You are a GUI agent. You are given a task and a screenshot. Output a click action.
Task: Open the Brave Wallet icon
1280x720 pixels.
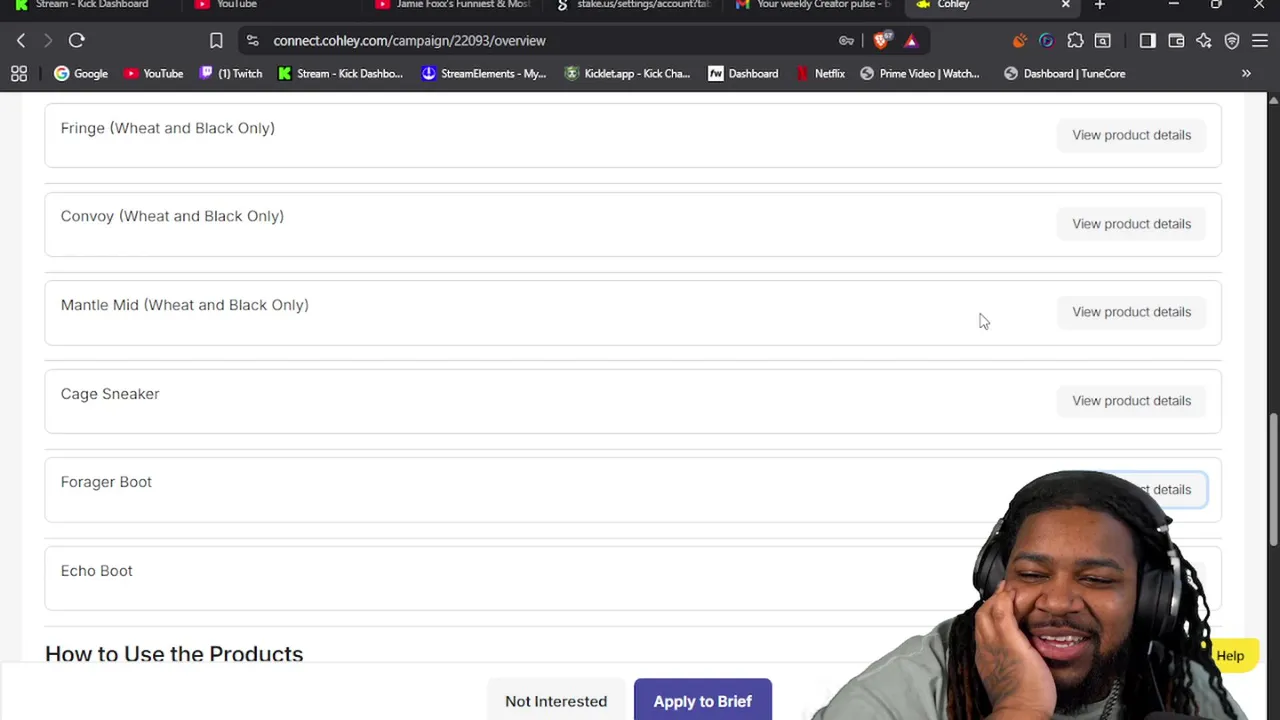click(x=1176, y=41)
